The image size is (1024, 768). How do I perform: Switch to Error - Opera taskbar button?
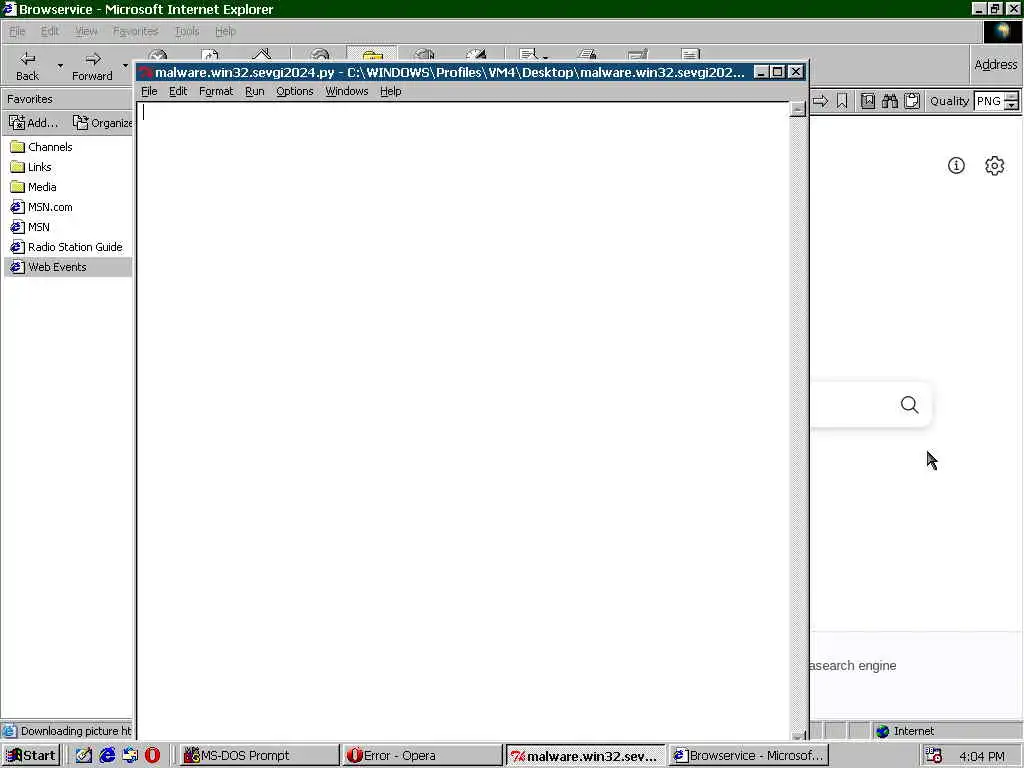tap(422, 756)
